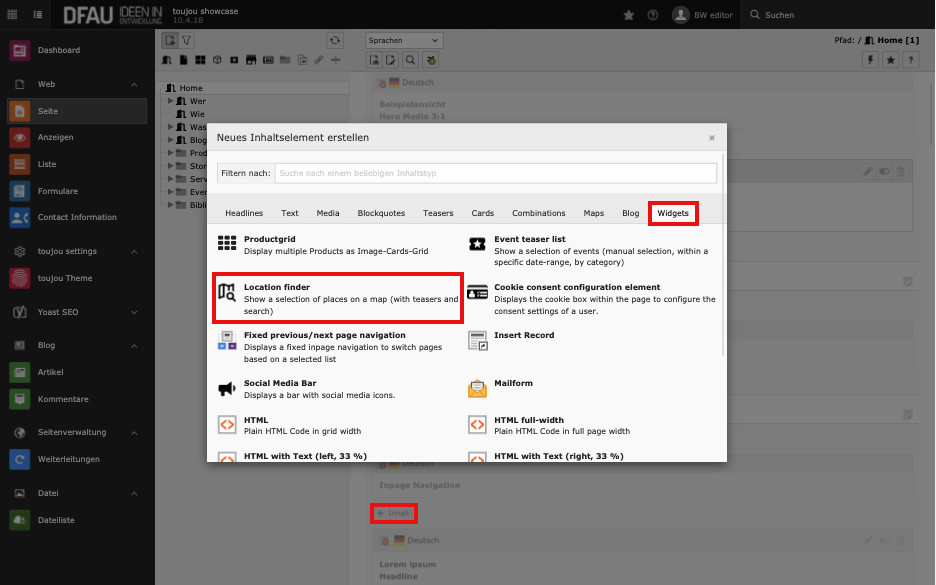
Task: Switch to the Widgets tab
Action: pos(673,213)
